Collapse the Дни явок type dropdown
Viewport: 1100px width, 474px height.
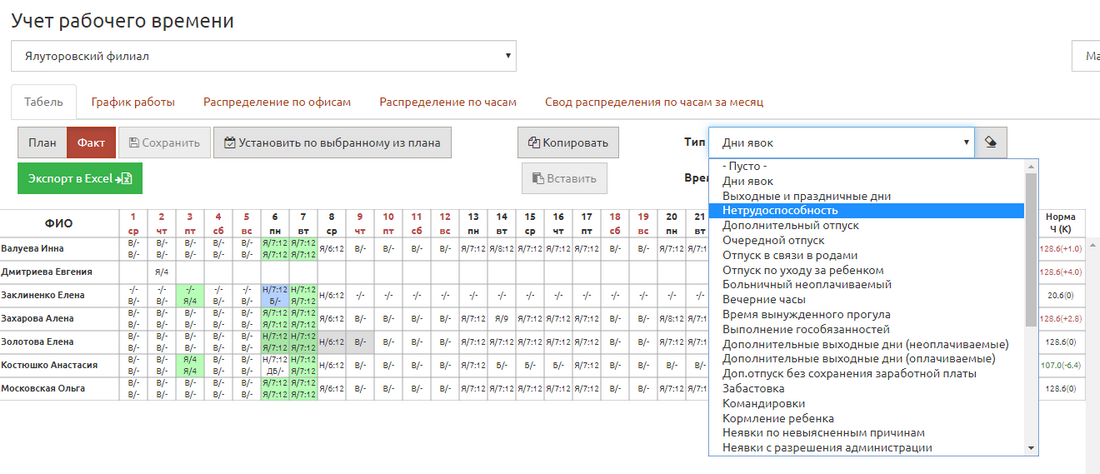[x=841, y=142]
